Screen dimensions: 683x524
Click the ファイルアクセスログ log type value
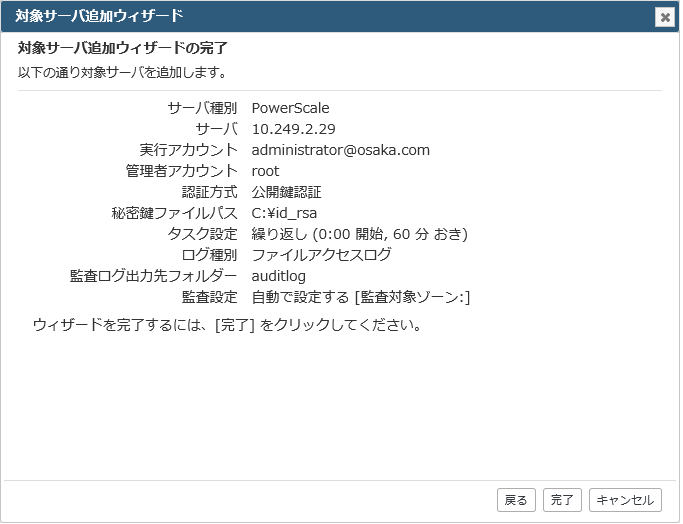pyautogui.click(x=321, y=255)
